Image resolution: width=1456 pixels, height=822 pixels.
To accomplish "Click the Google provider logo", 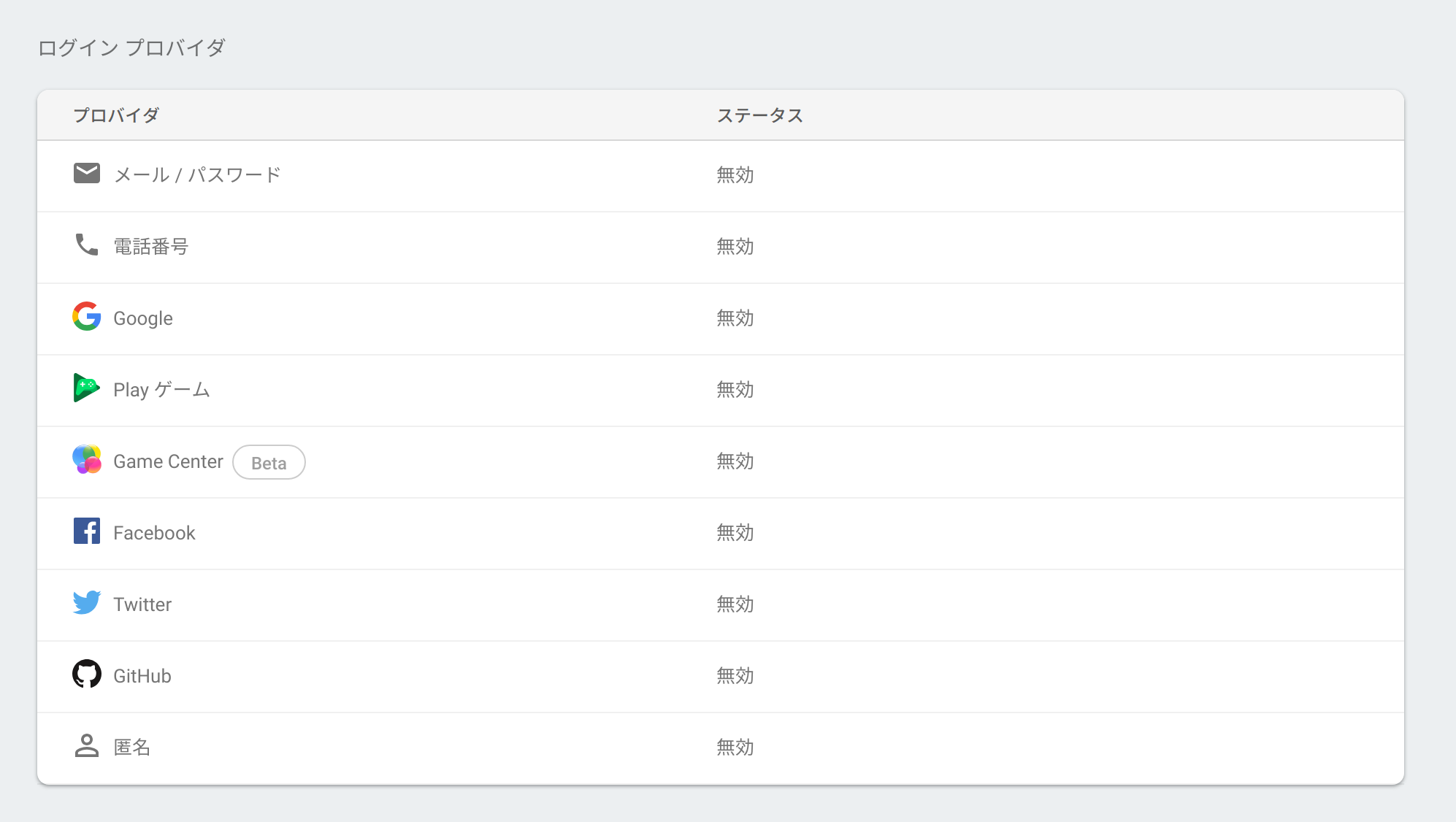I will (86, 317).
